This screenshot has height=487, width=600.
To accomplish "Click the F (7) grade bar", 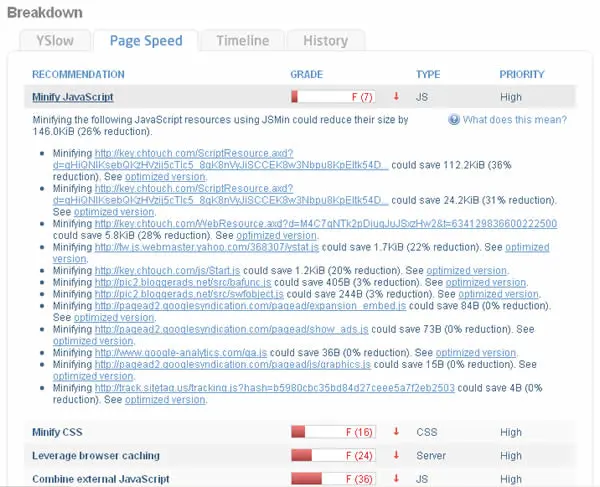I will 333,97.
